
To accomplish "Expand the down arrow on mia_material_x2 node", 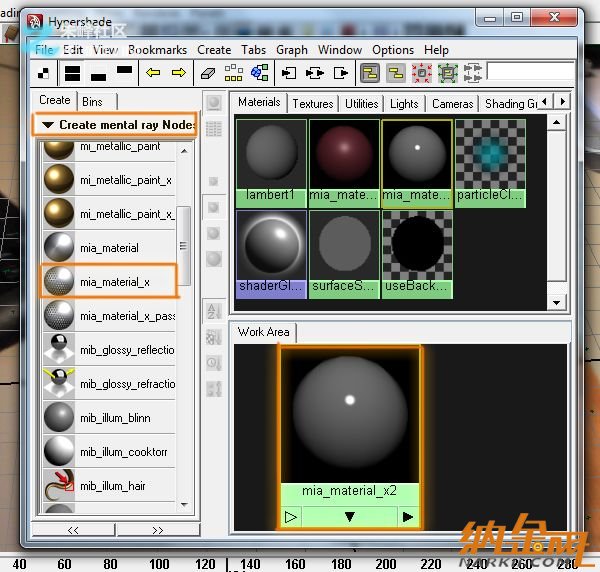I will click(350, 517).
